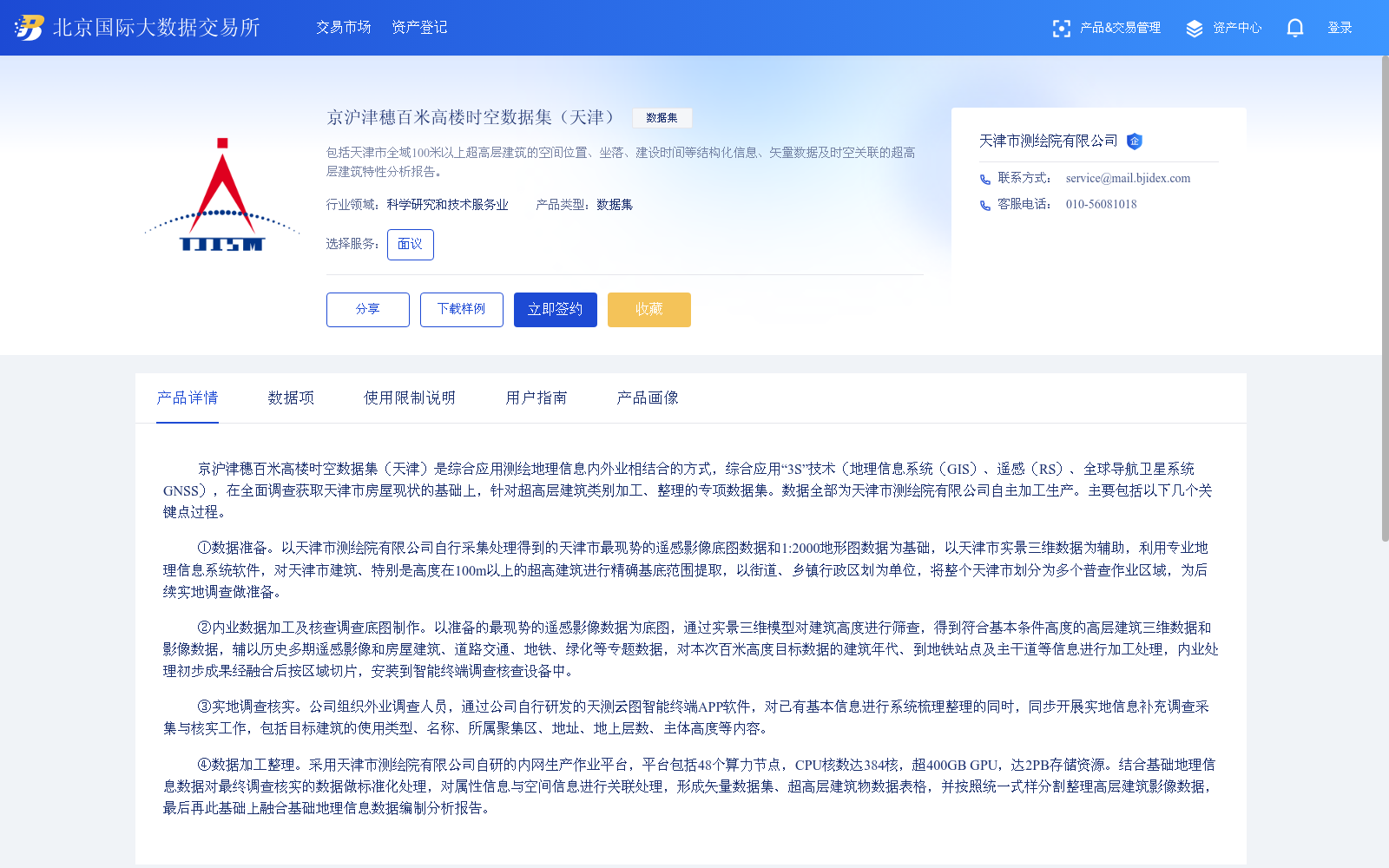Switch to the 产品详情 tab
1389x868 pixels.
188,398
